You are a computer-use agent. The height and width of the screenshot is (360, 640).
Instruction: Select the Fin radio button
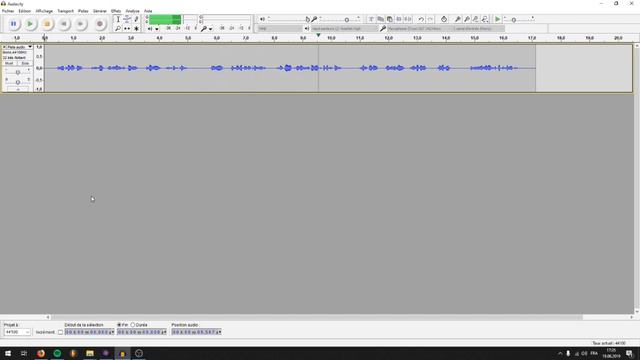point(119,325)
